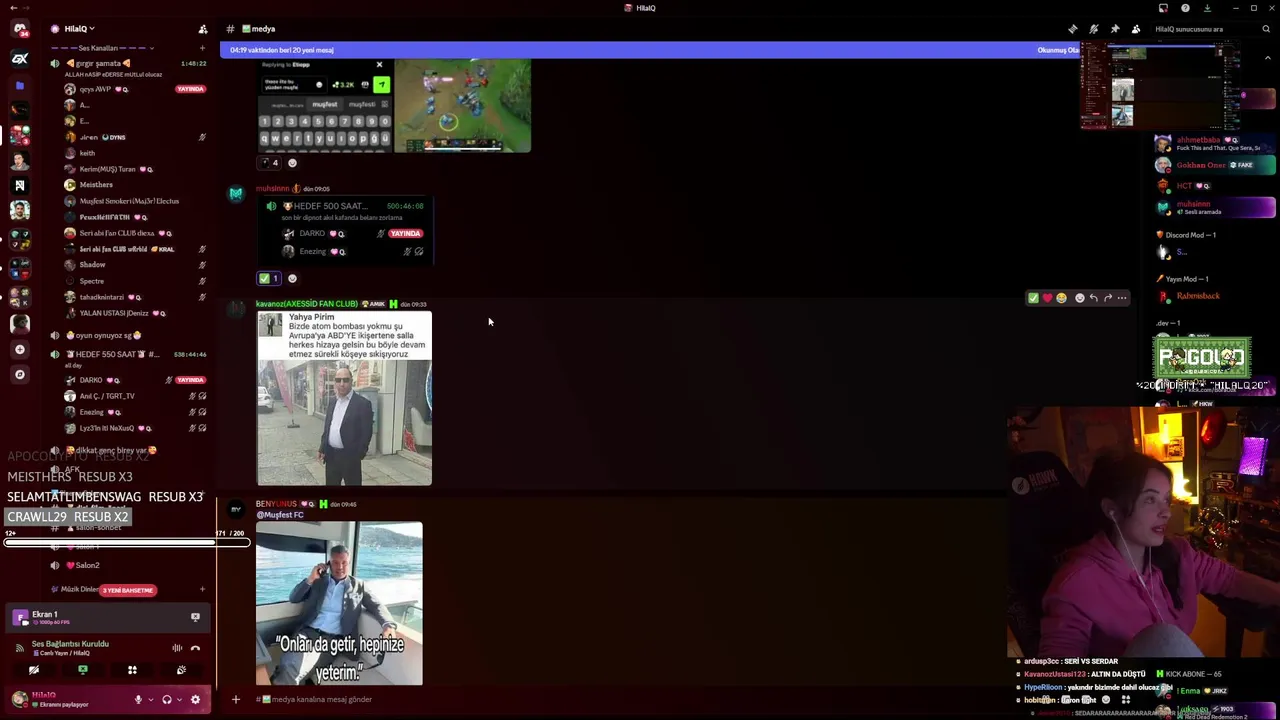Join HEDEF 550 SAAT voice channel
This screenshot has height=720, width=1280.
pyautogui.click(x=113, y=354)
